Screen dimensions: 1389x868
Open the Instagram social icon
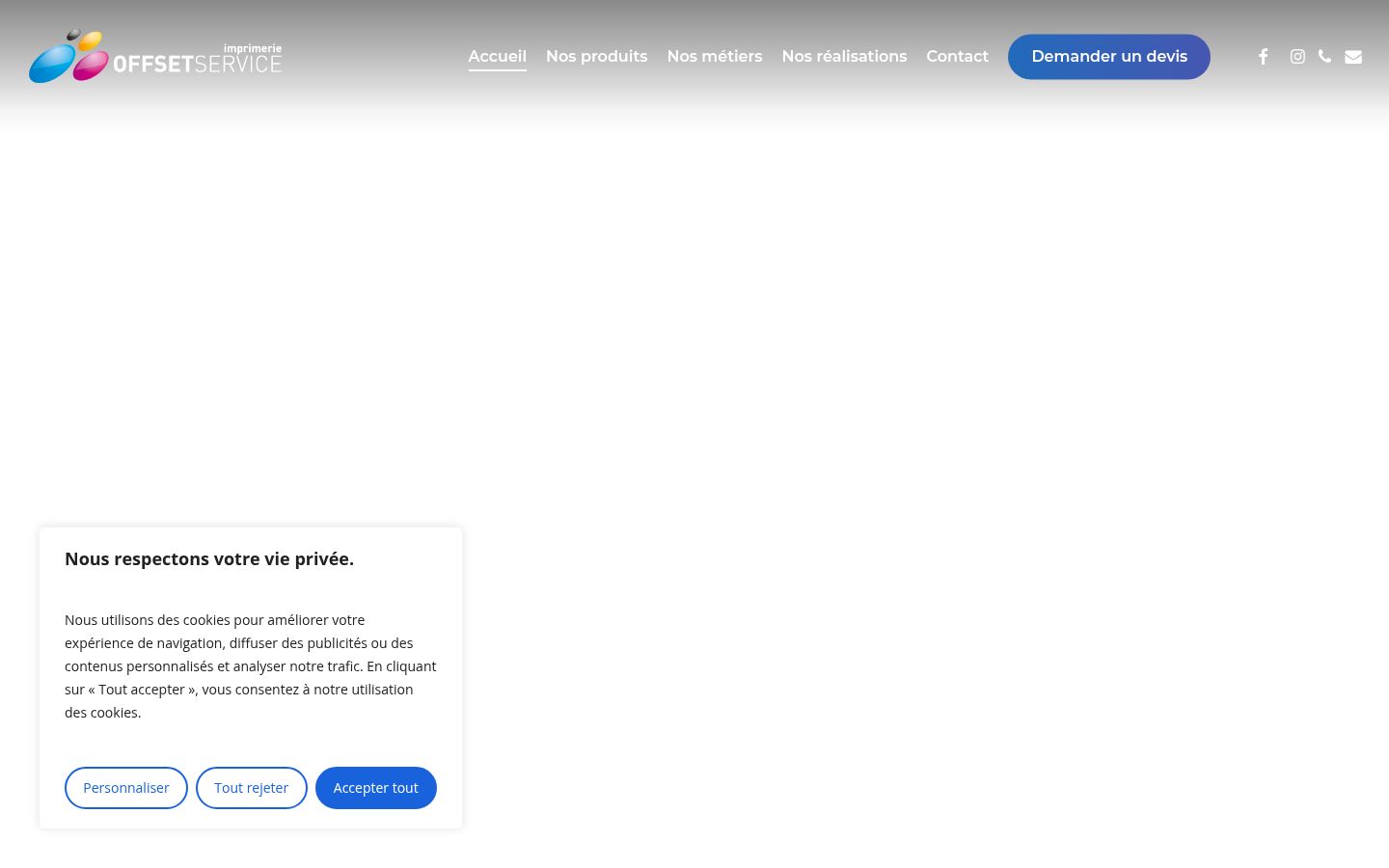(1297, 57)
